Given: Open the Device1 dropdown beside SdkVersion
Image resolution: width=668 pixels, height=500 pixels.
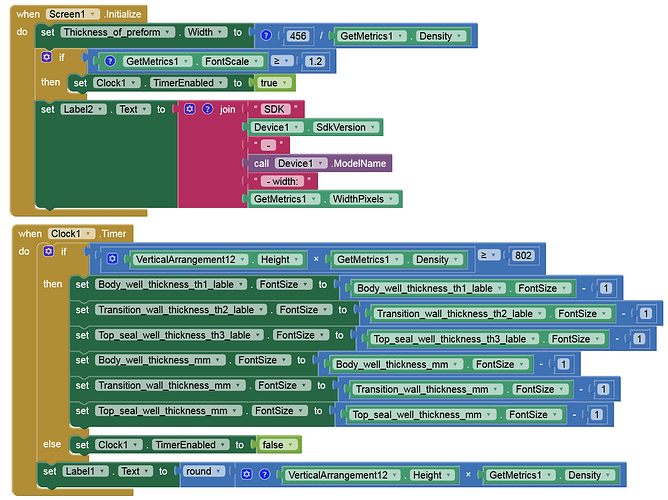Looking at the screenshot, I should tap(277, 127).
